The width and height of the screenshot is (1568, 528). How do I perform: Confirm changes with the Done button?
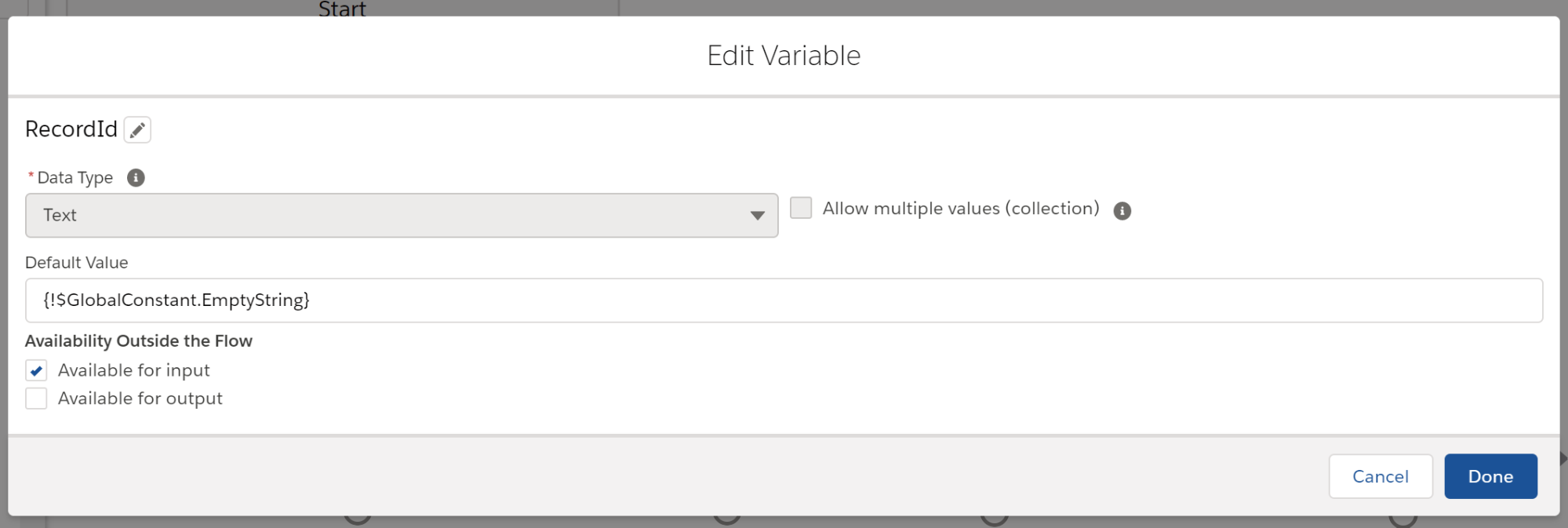(1490, 476)
